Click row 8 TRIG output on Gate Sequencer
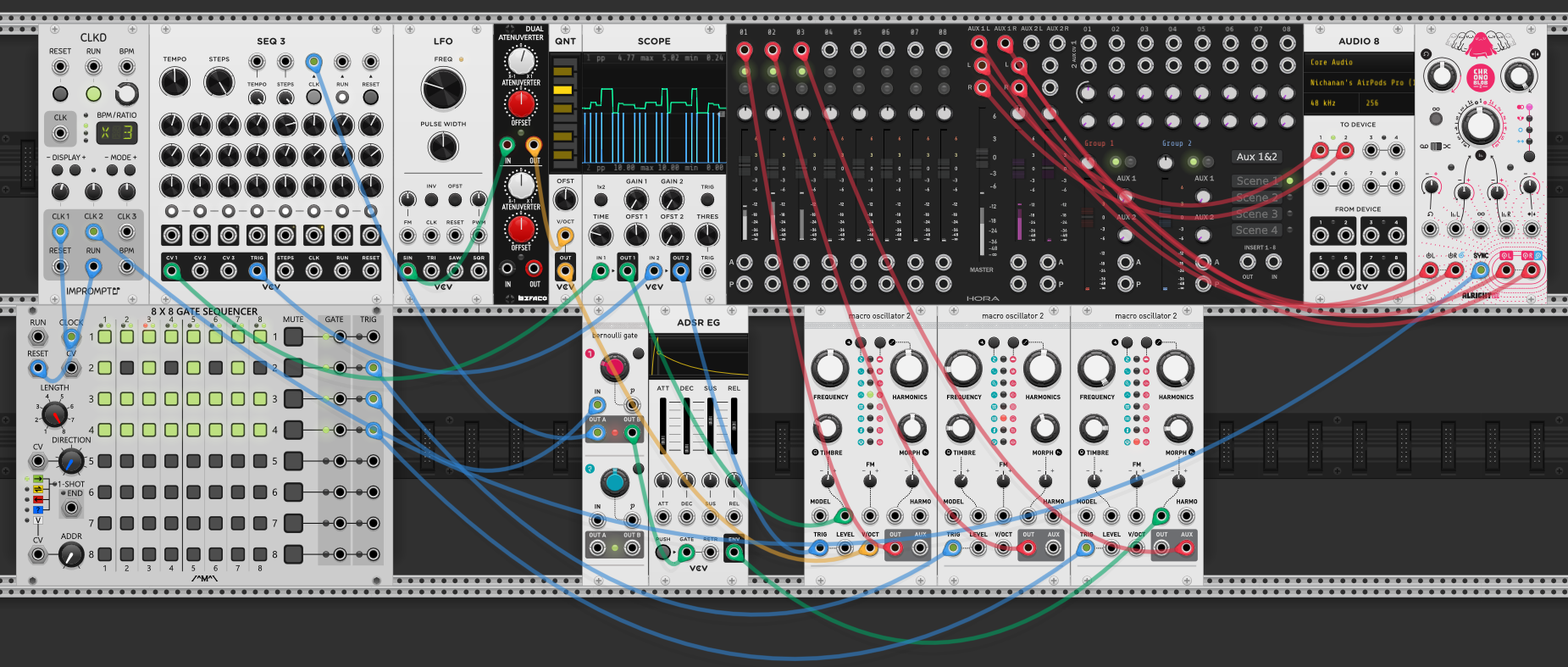Screen dimensions: 1568x667 (x=373, y=554)
